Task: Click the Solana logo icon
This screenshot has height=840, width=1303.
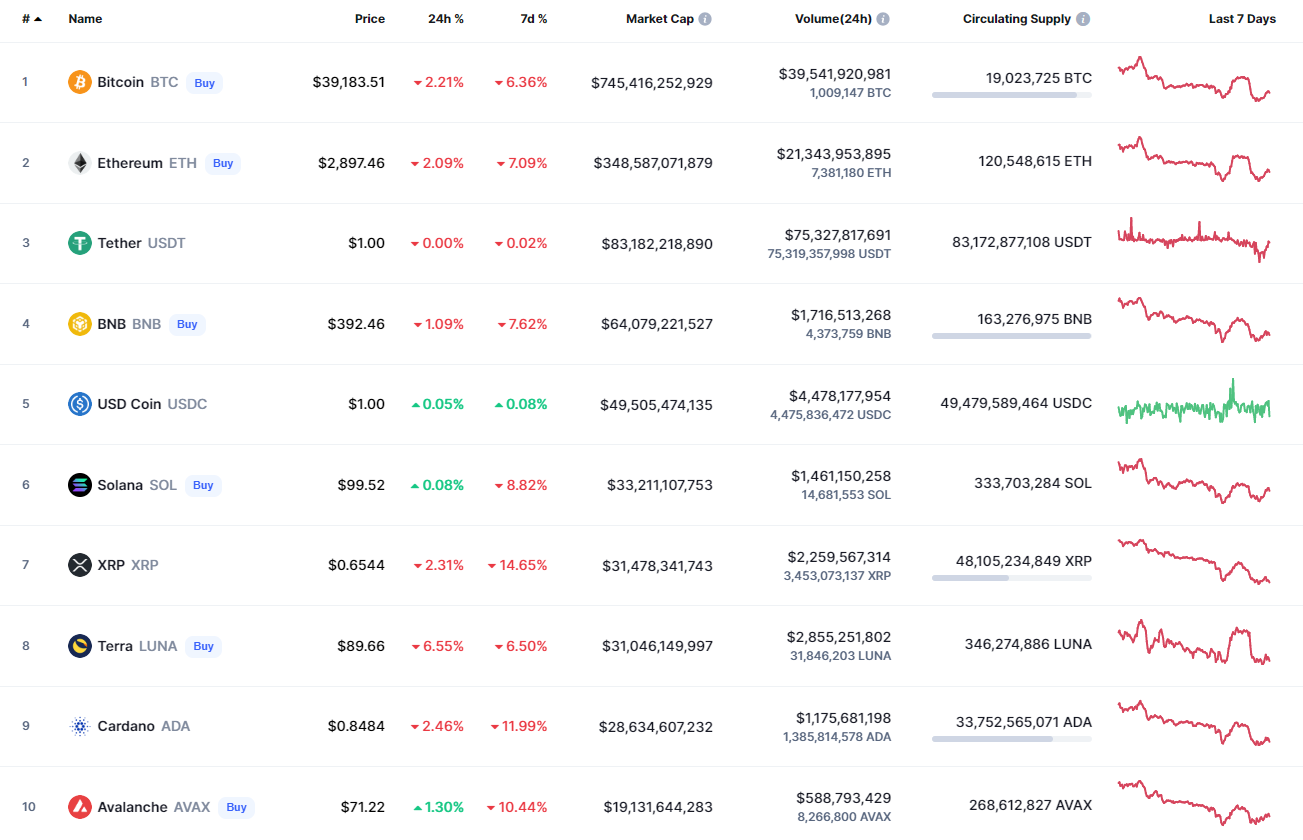Action: point(80,485)
